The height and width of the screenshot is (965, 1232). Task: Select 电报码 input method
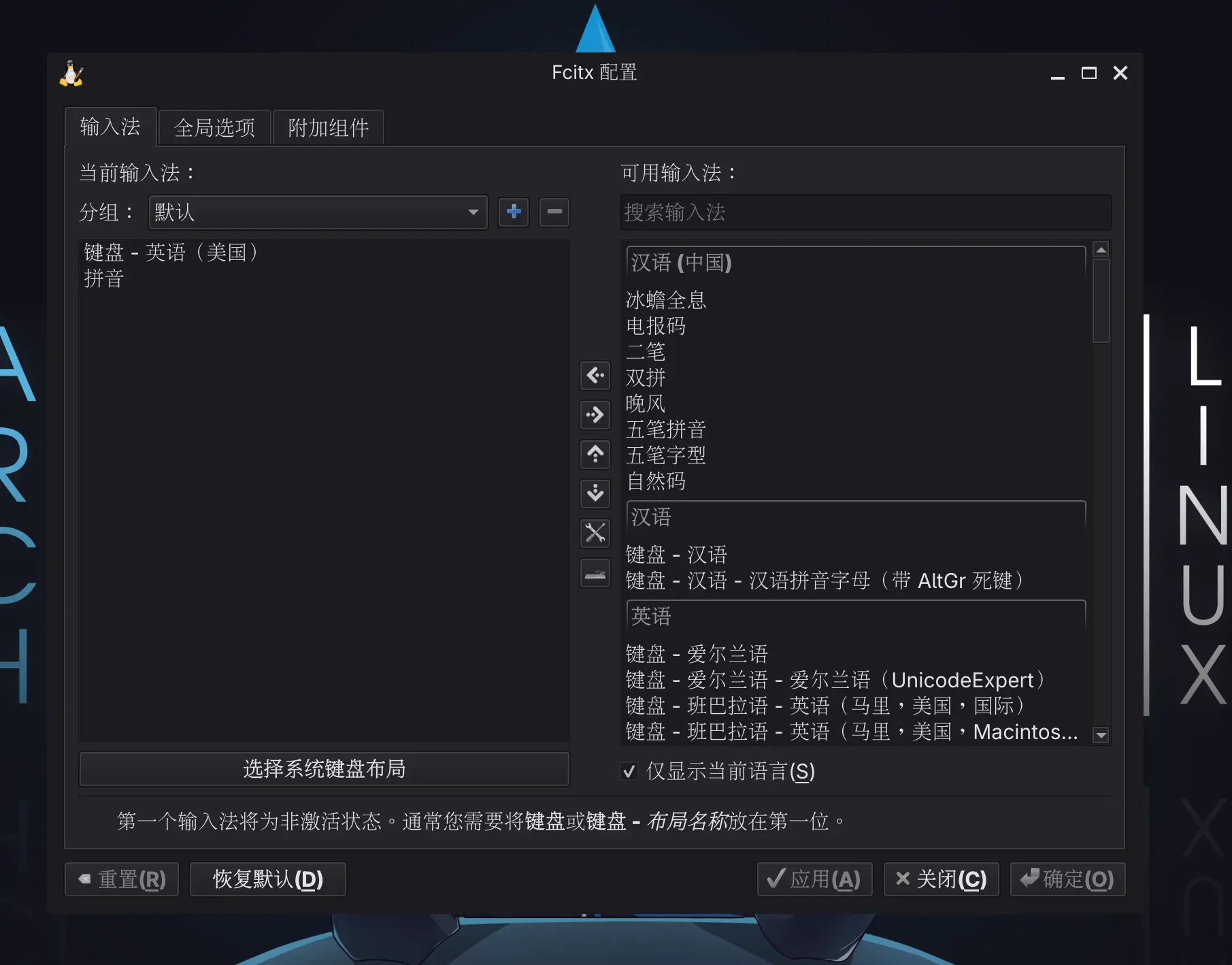[x=856, y=326]
